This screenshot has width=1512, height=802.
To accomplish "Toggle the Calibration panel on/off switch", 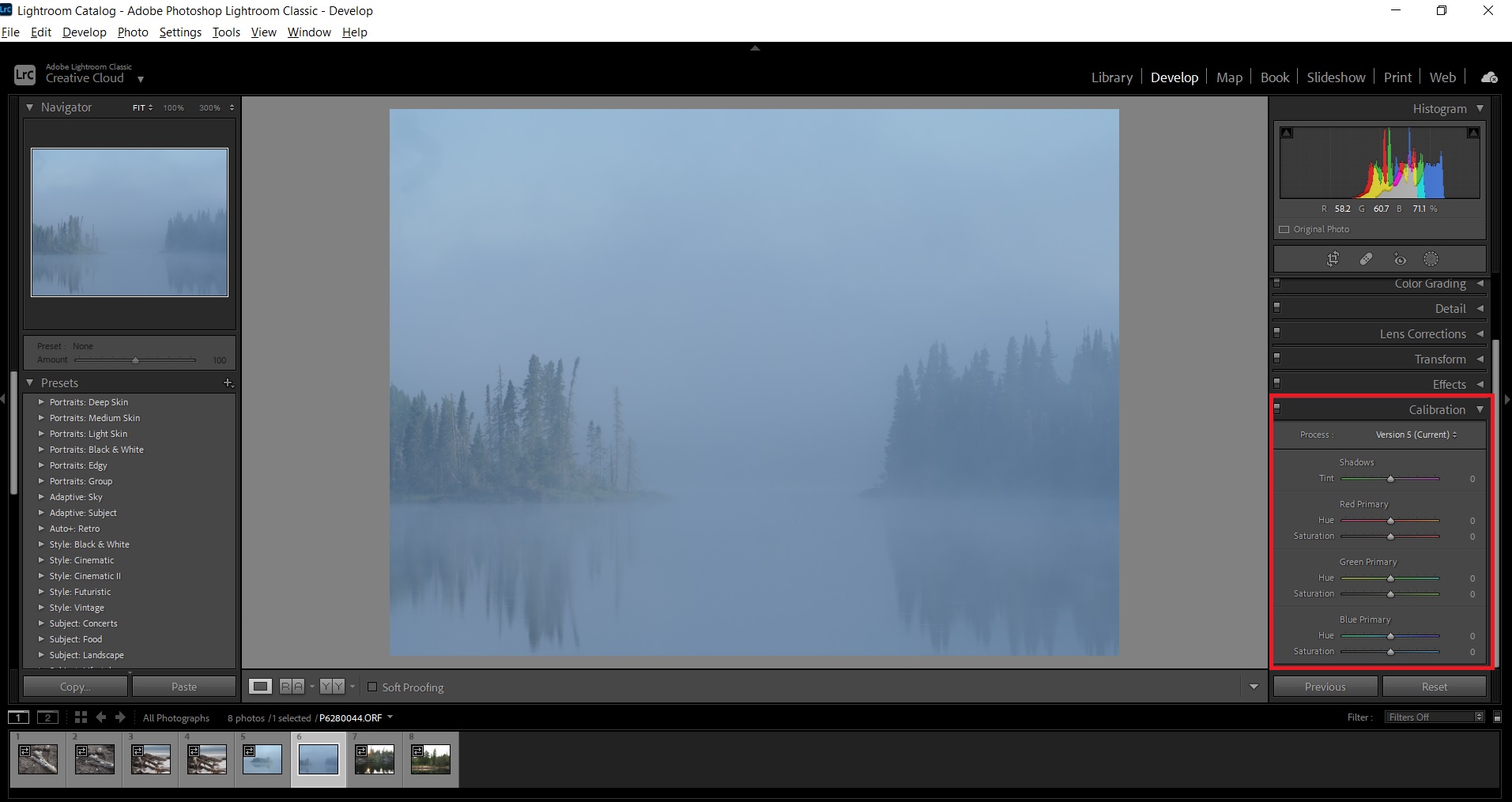I will (x=1277, y=409).
